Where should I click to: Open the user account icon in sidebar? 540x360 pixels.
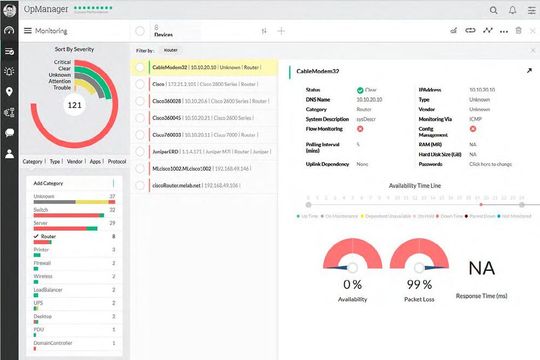point(9,154)
